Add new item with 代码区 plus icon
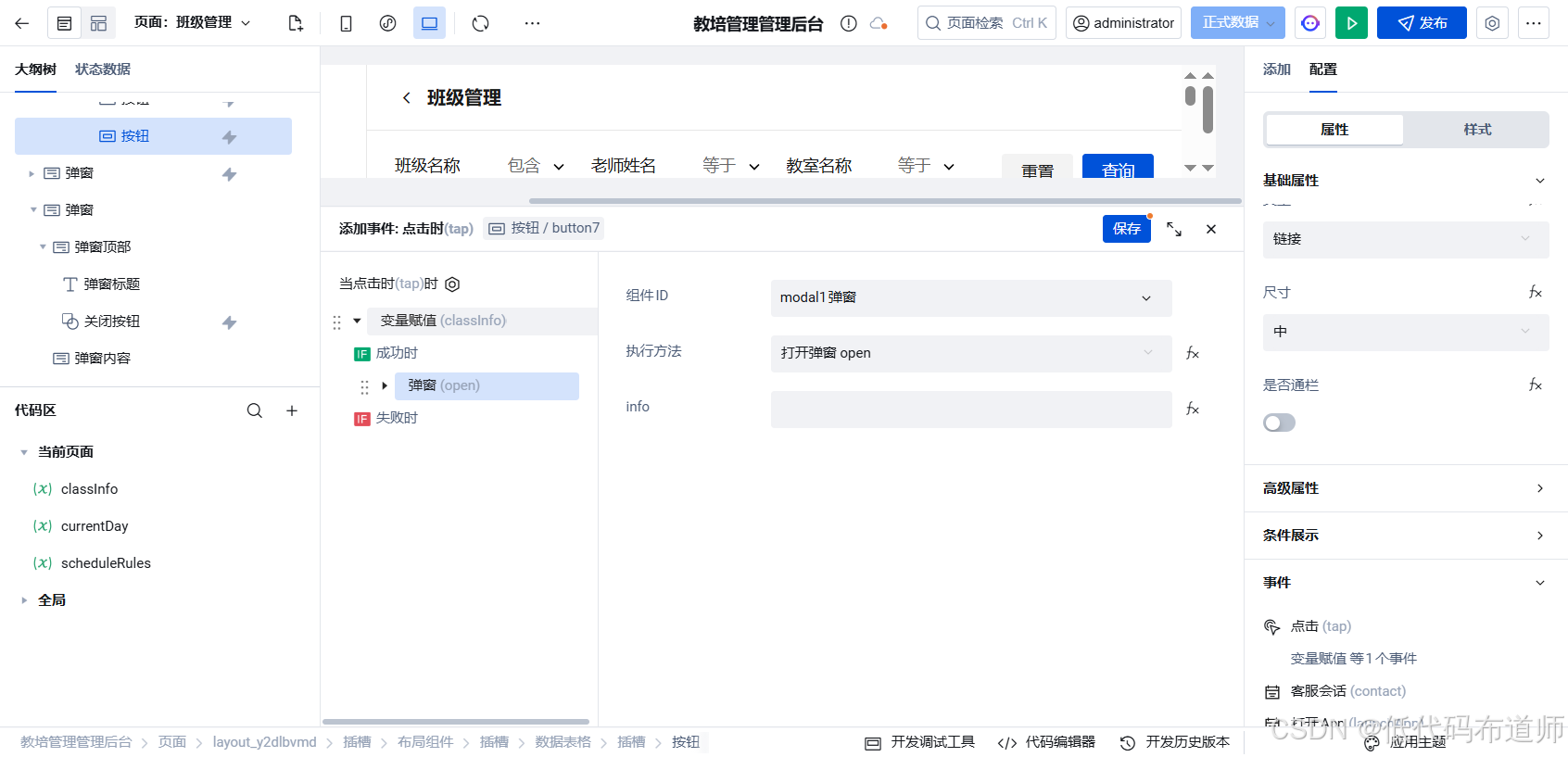 click(x=292, y=410)
